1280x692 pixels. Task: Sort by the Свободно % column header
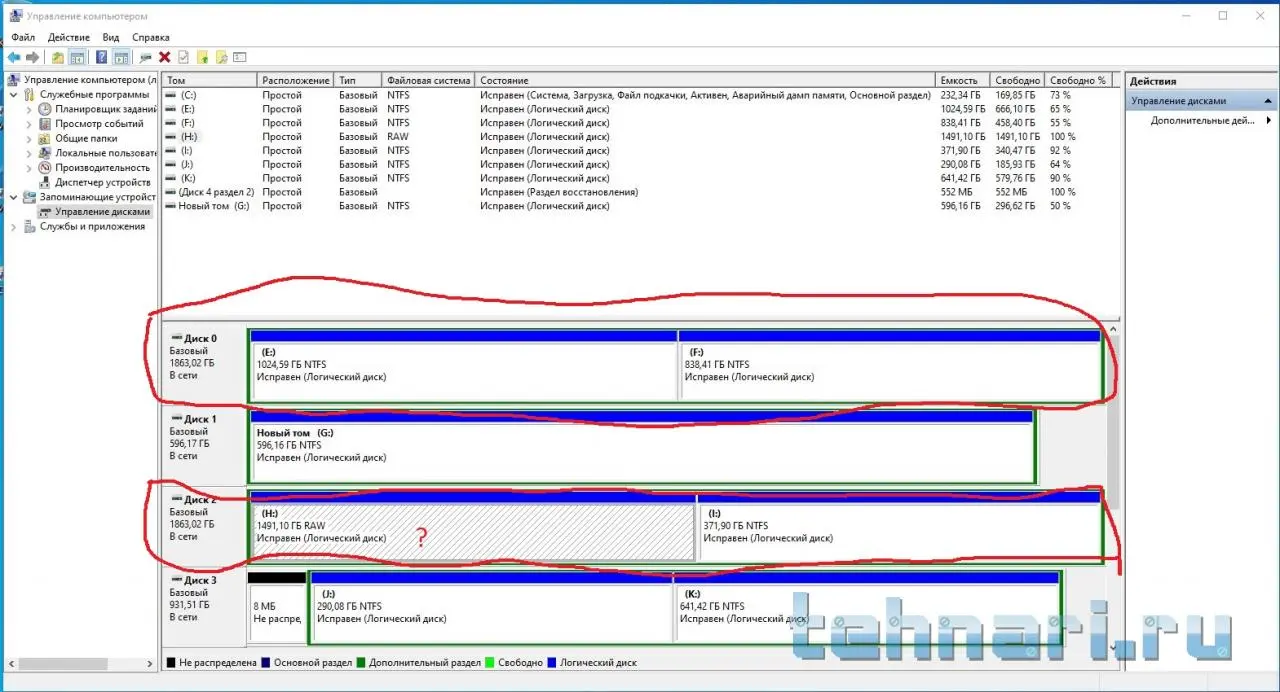[x=1079, y=80]
